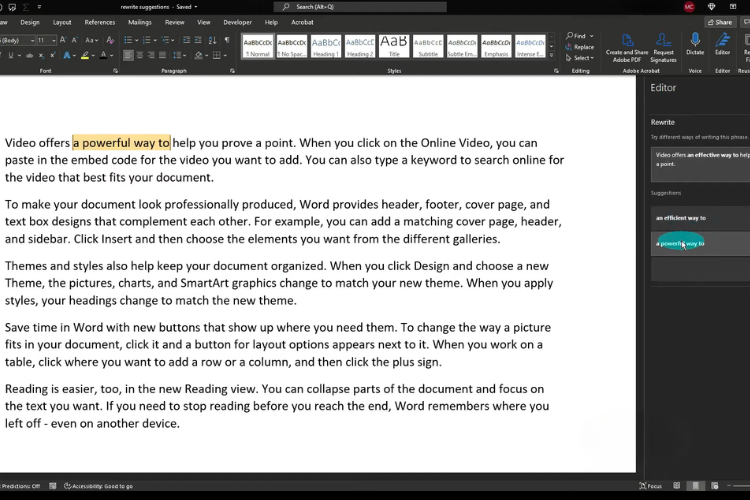The height and width of the screenshot is (500, 750).
Task: Decrease paragraph indent
Action: point(187,40)
